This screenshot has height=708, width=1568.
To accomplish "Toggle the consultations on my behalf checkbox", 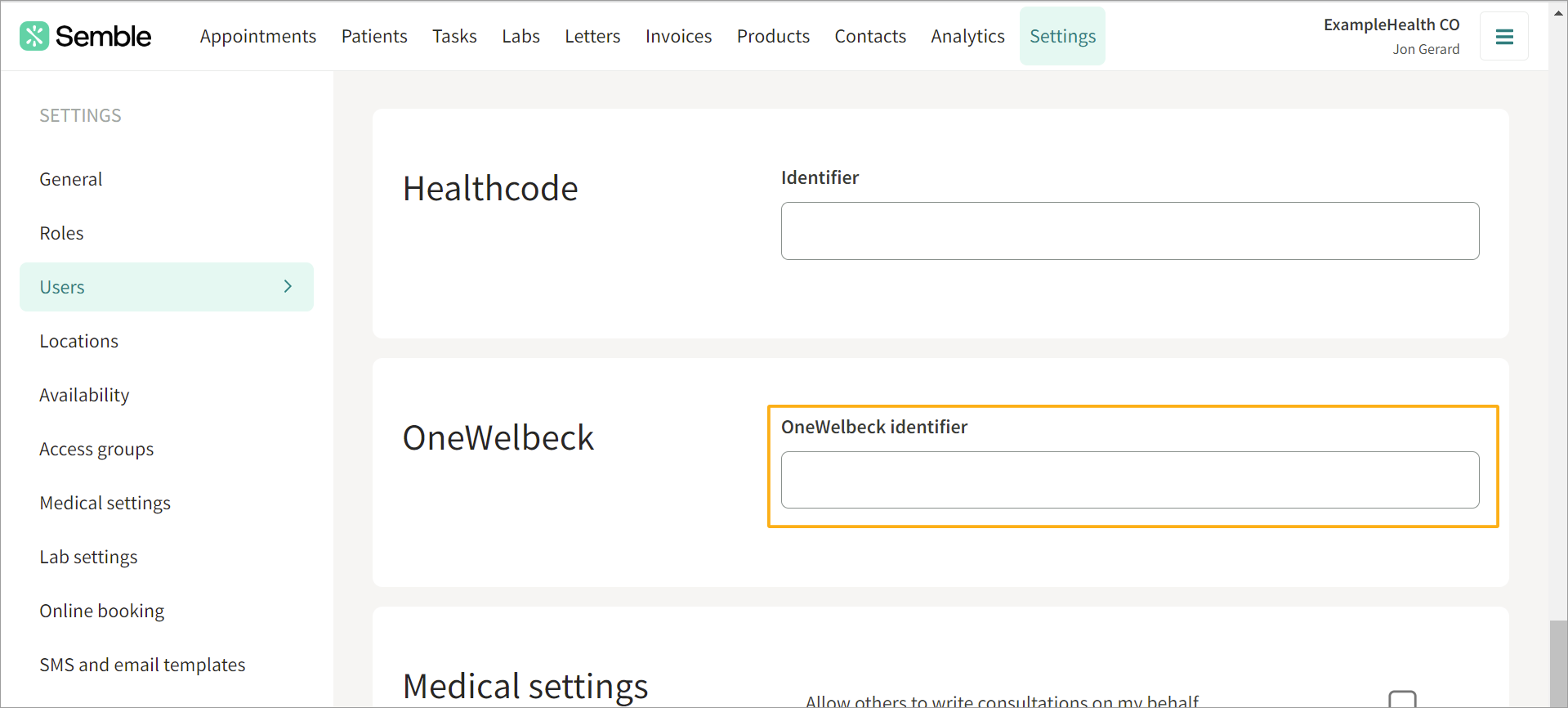I will (x=1402, y=700).
